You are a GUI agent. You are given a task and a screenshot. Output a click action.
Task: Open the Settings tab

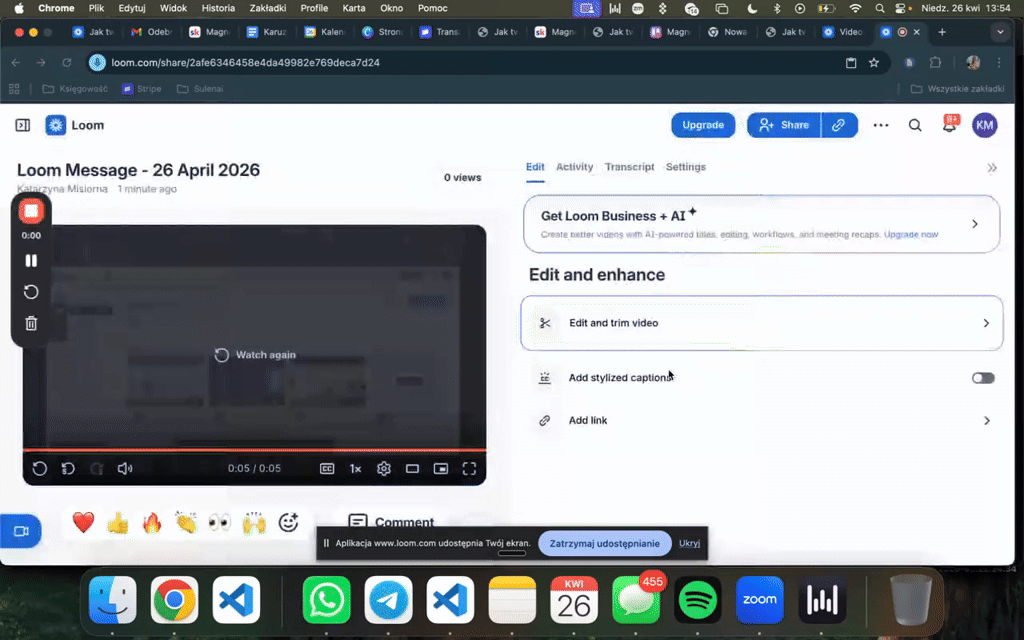click(686, 167)
